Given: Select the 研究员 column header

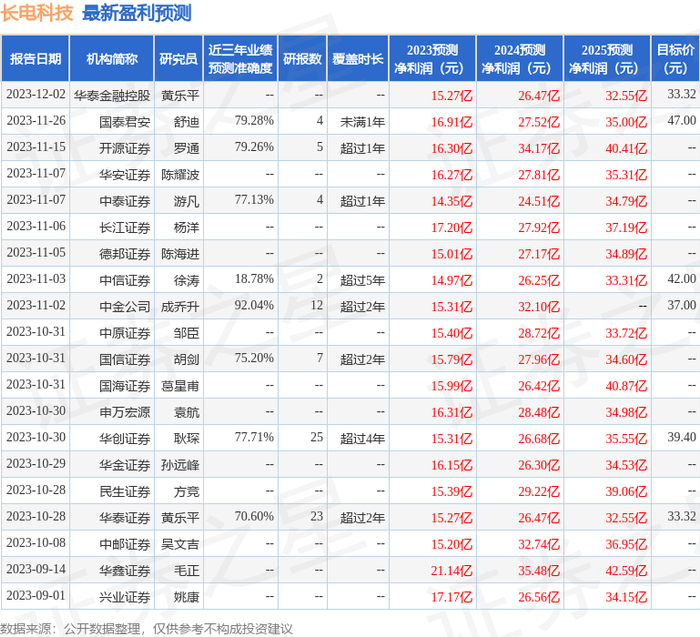Looking at the screenshot, I should point(179,59).
